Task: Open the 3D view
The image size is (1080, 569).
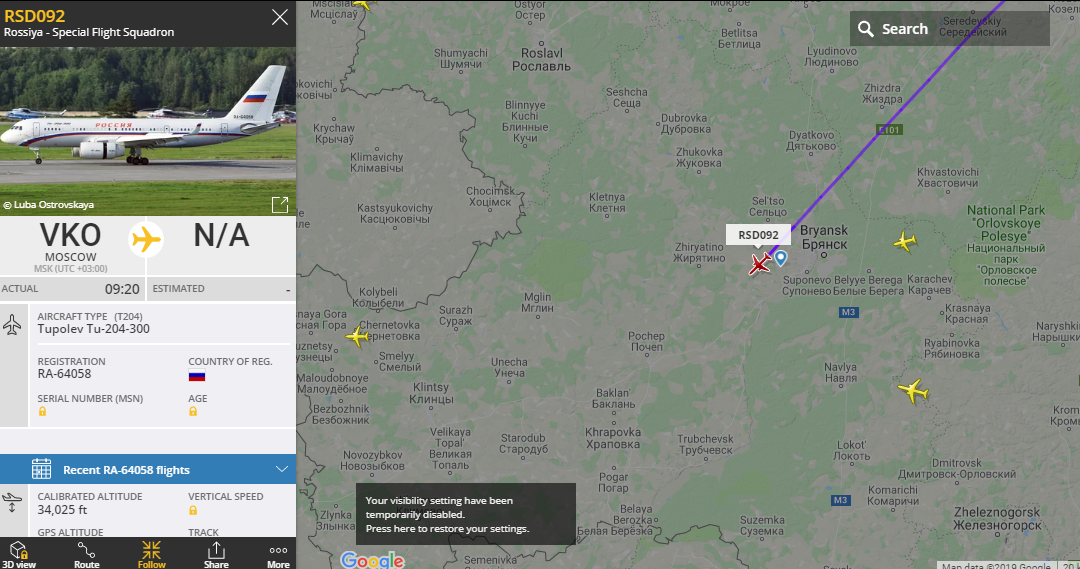Action: coord(19,554)
